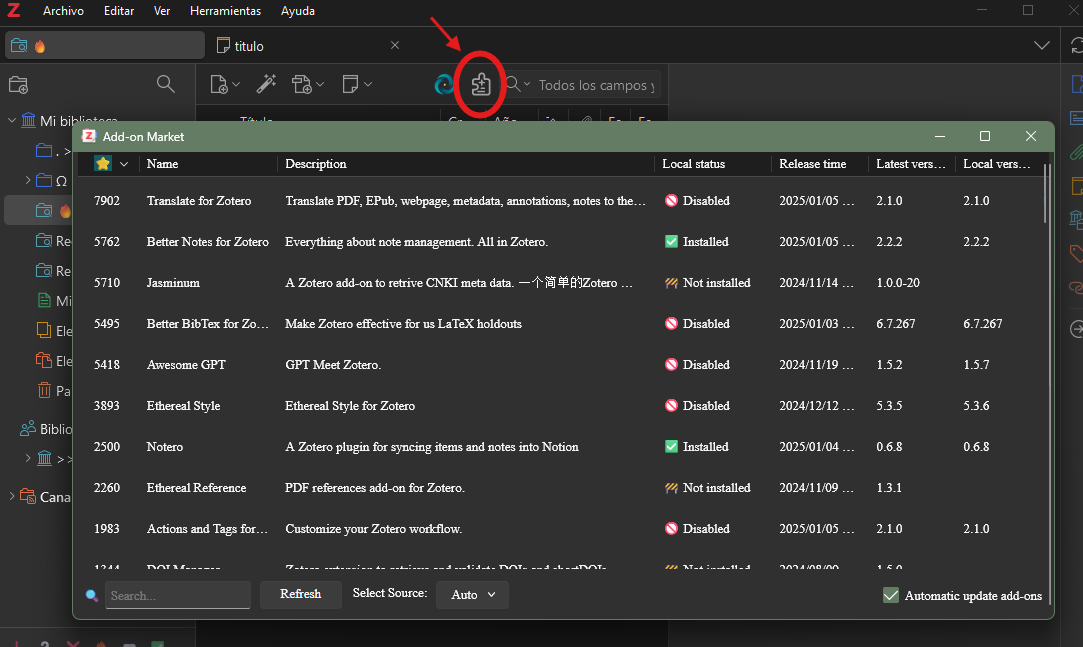1083x647 pixels.
Task: Open the attachments paperclip pane icon
Action: pos(1076,152)
